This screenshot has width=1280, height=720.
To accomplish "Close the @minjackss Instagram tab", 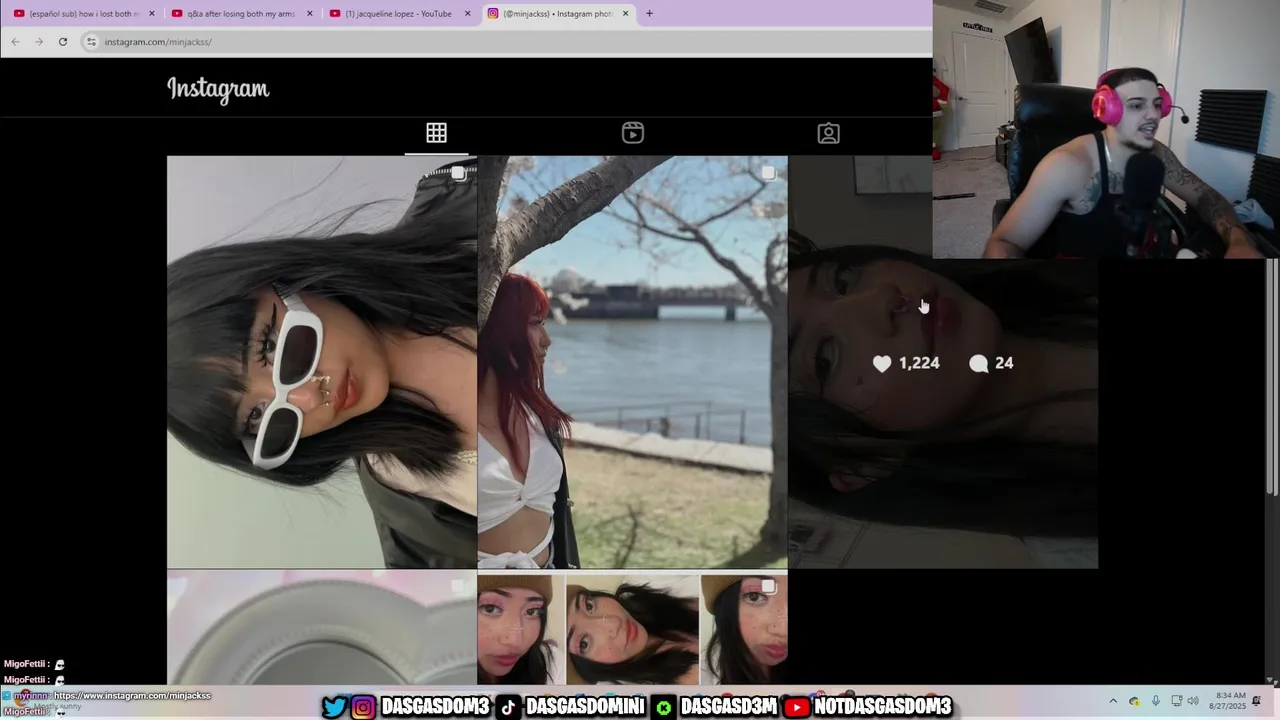I will 626,14.
